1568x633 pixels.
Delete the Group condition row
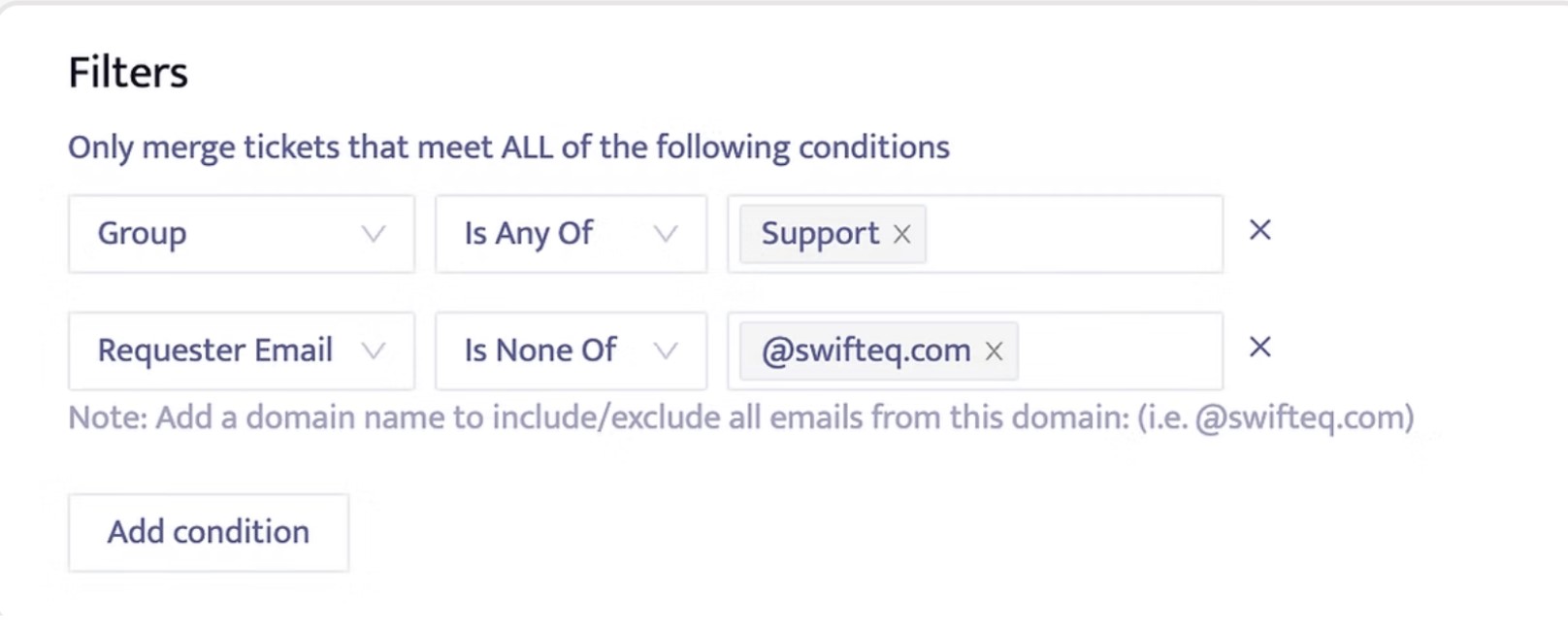[x=1259, y=230]
